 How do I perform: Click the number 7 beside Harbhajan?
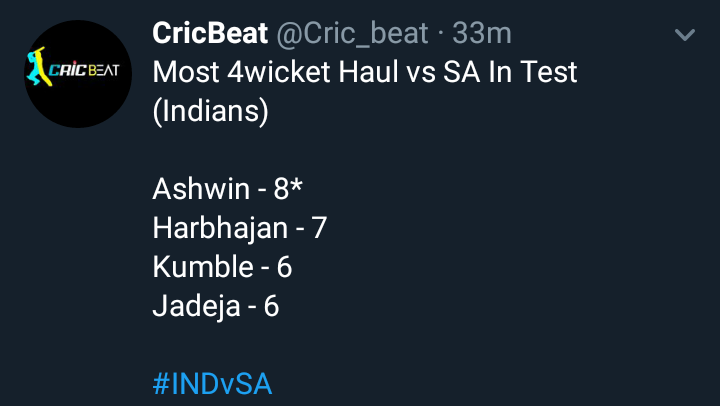(x=319, y=228)
